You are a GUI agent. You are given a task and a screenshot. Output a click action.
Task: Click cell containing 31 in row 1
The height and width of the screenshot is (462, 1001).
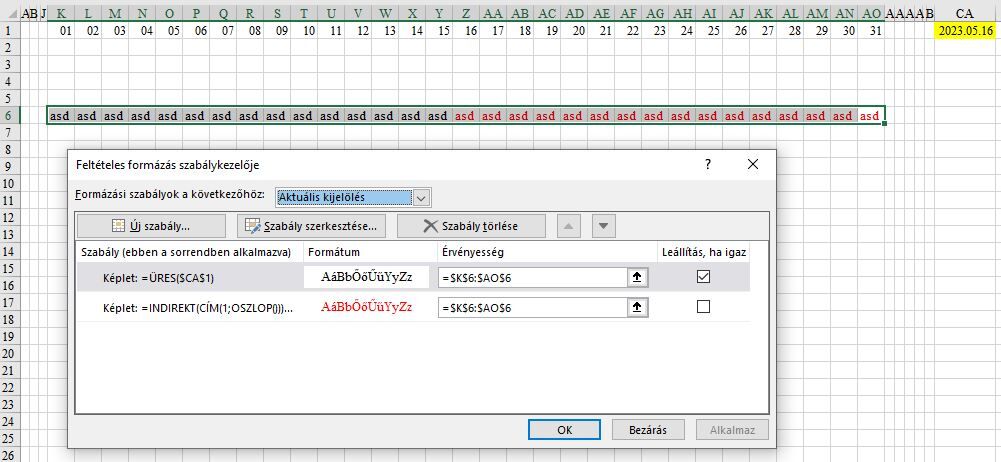tap(871, 31)
